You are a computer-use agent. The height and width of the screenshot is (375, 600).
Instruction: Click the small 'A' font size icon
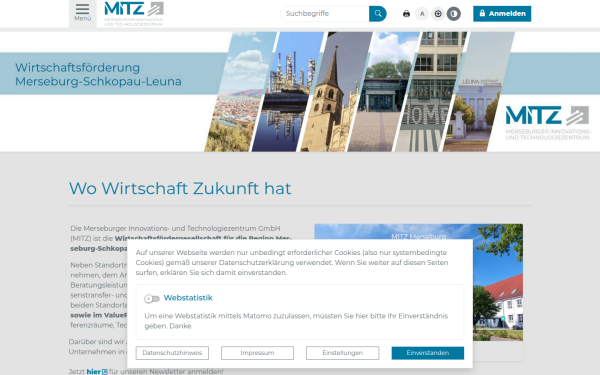click(x=422, y=14)
